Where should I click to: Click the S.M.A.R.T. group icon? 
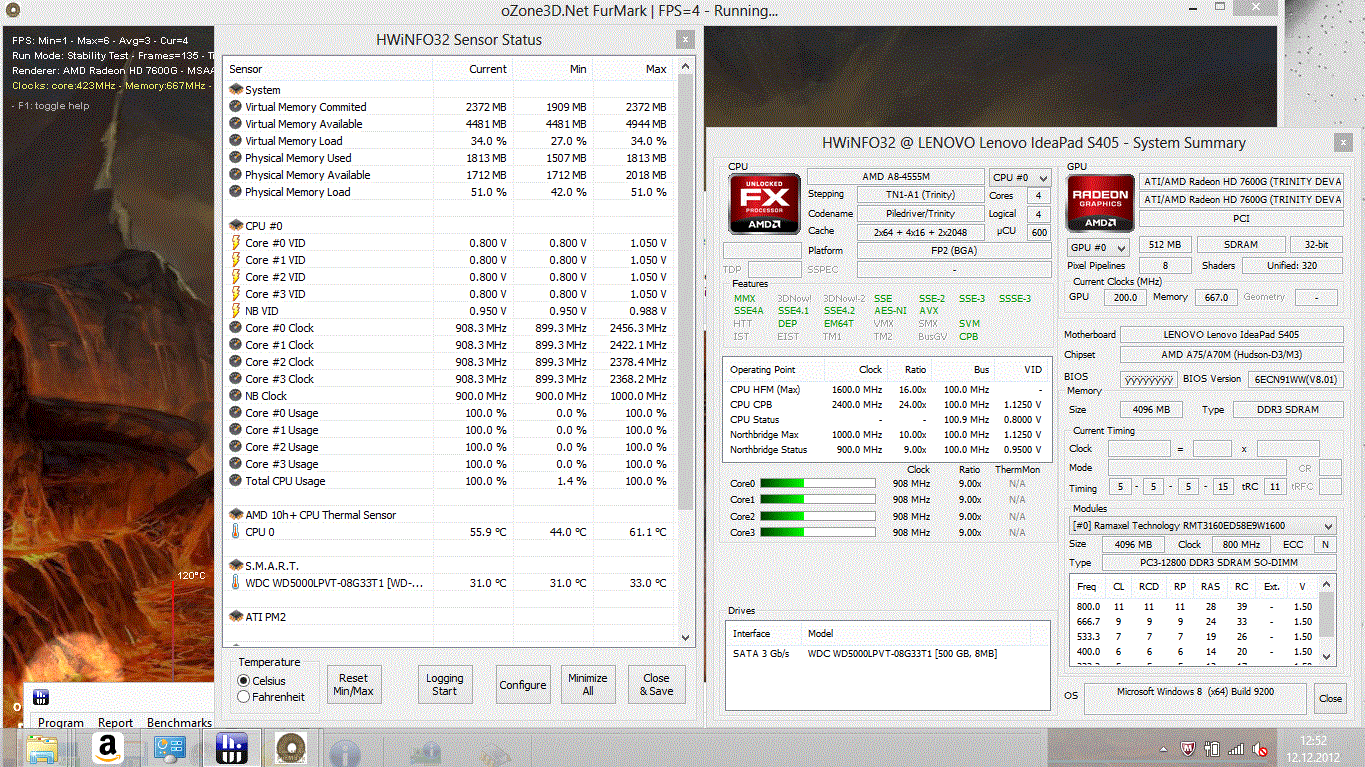click(x=236, y=566)
